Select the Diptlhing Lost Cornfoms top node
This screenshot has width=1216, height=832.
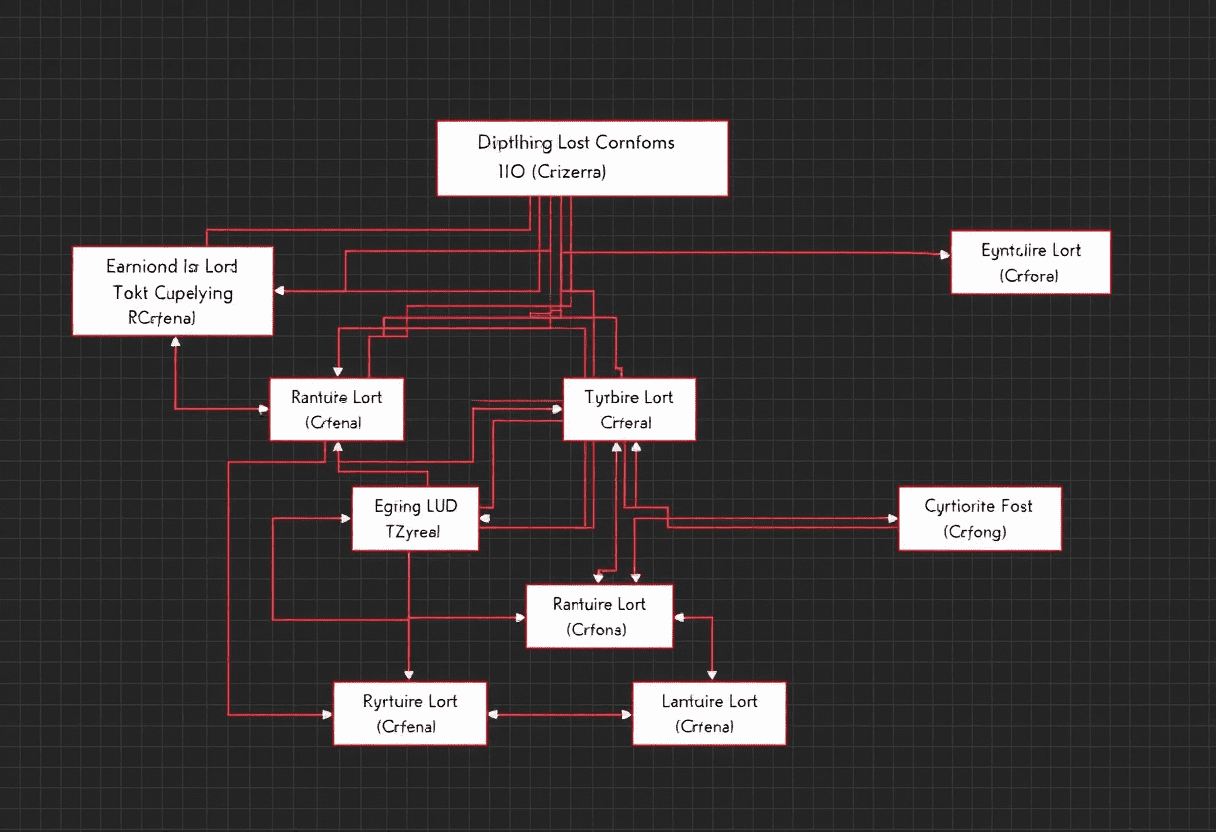click(x=582, y=158)
